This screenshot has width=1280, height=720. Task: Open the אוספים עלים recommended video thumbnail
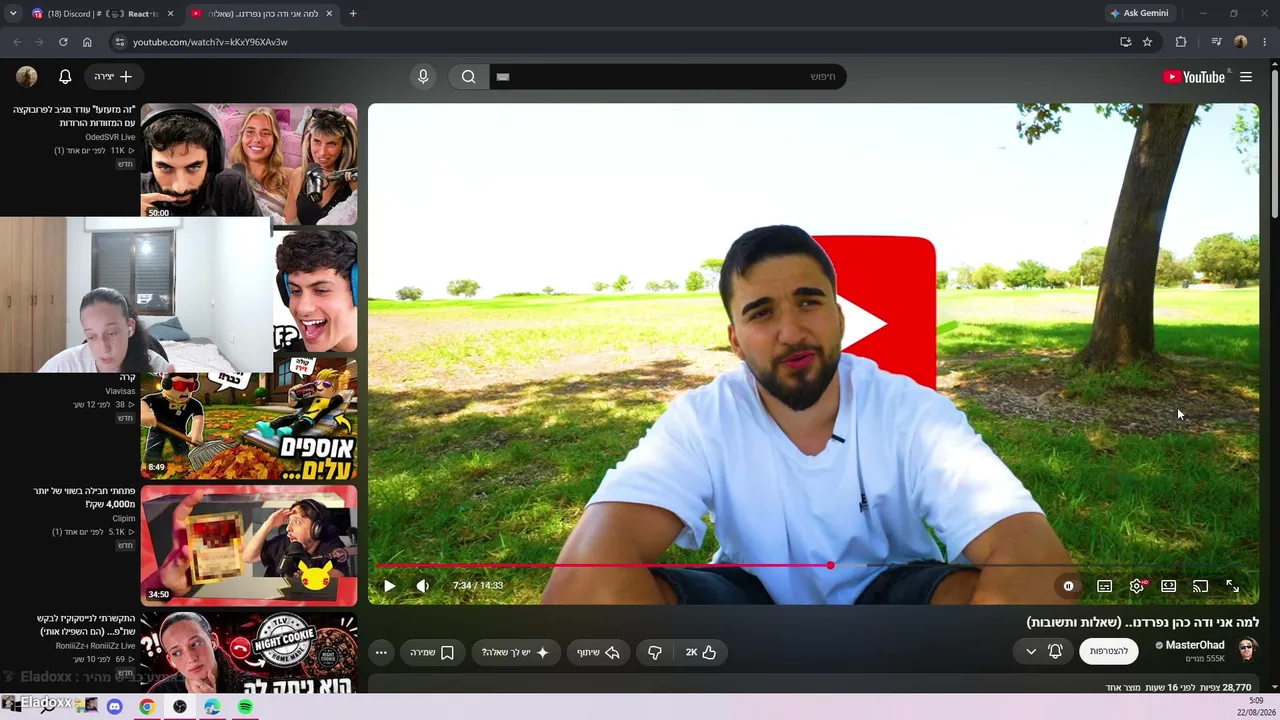click(x=249, y=420)
